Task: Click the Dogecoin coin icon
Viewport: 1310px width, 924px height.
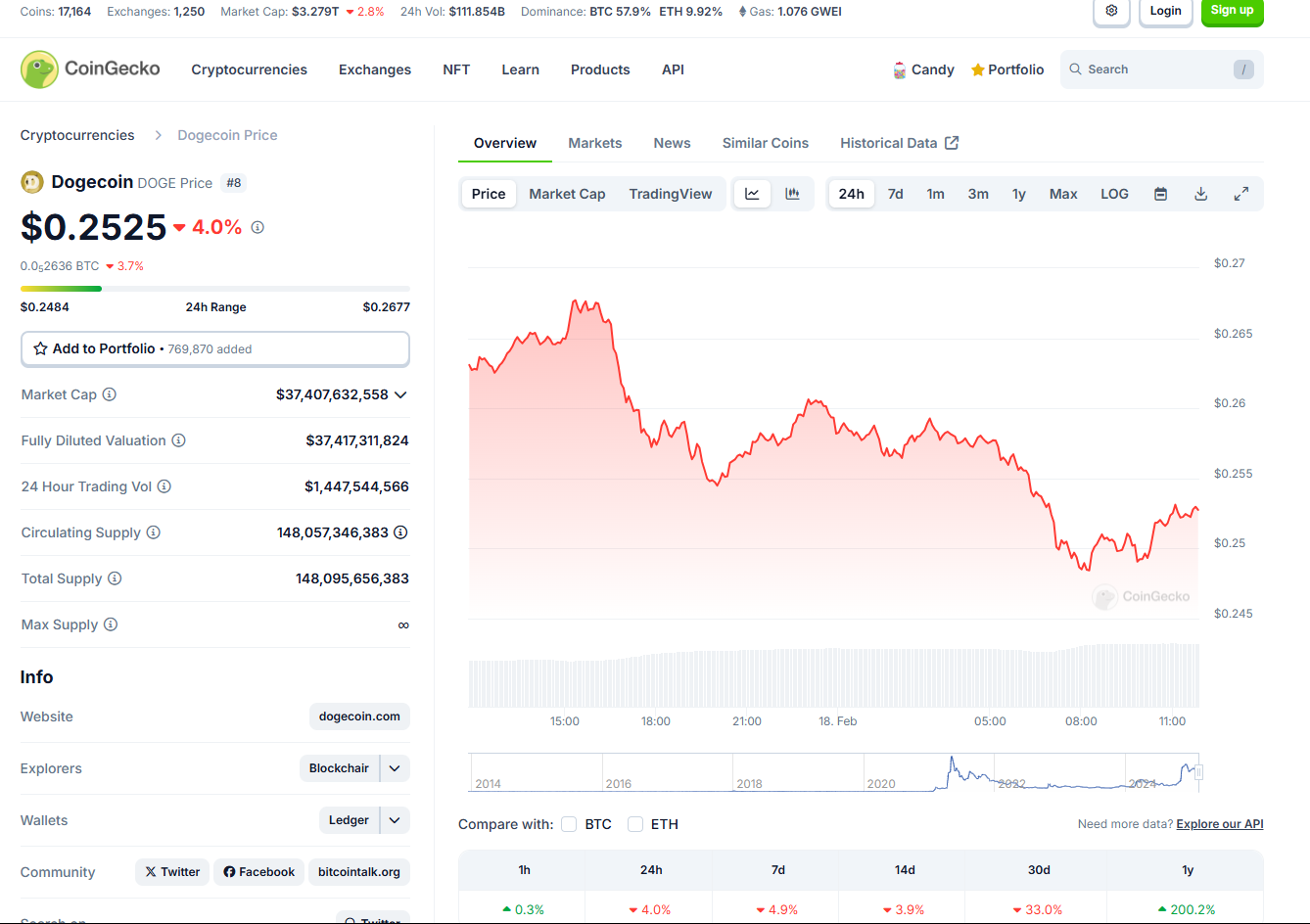Action: (x=32, y=182)
